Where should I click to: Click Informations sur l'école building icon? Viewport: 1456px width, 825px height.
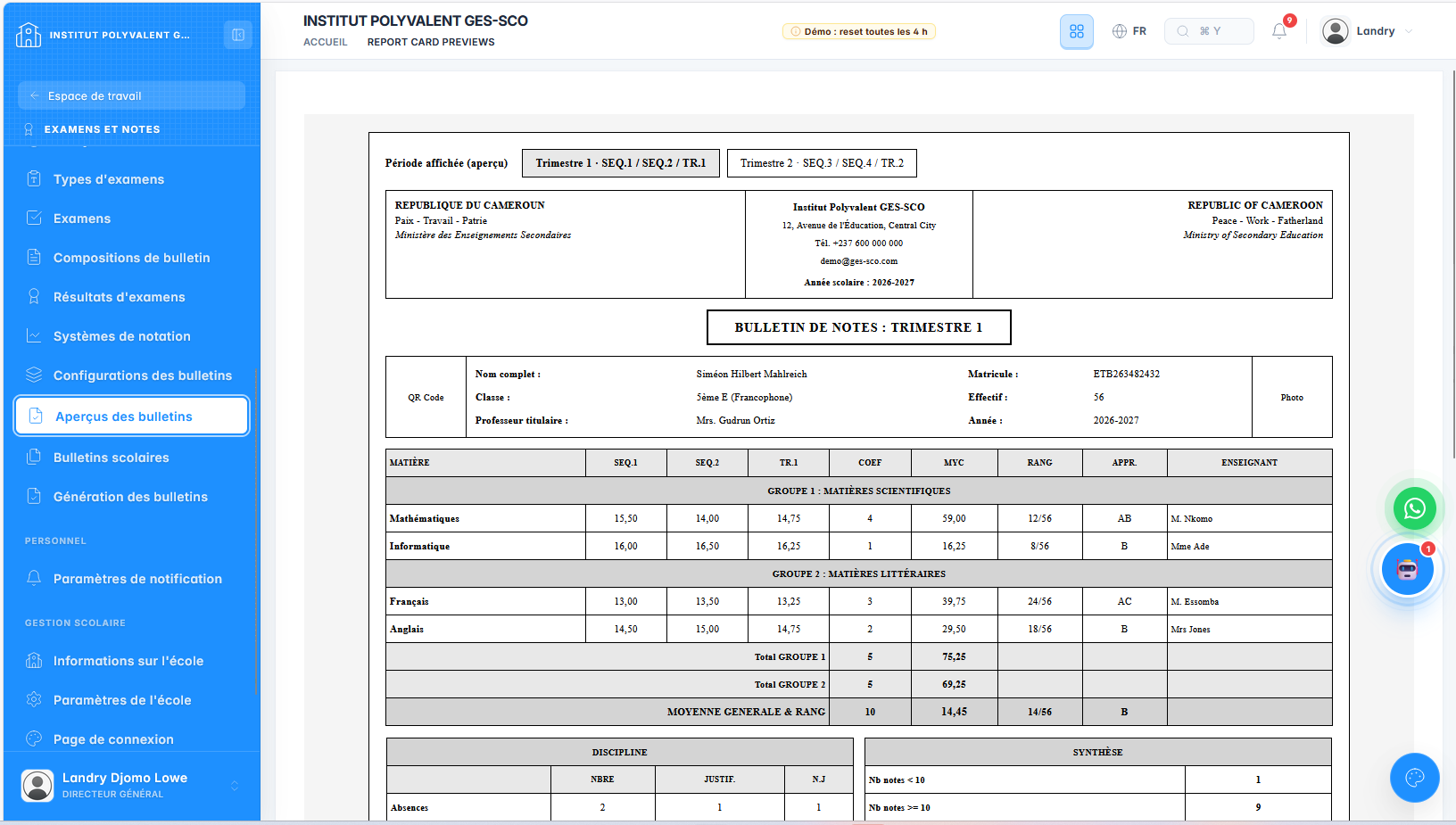click(34, 660)
